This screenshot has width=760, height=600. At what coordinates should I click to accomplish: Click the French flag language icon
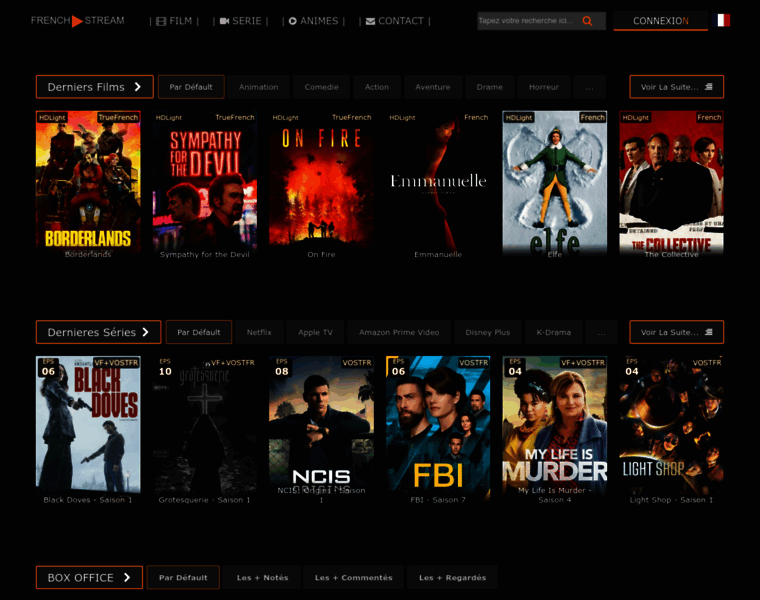(724, 20)
